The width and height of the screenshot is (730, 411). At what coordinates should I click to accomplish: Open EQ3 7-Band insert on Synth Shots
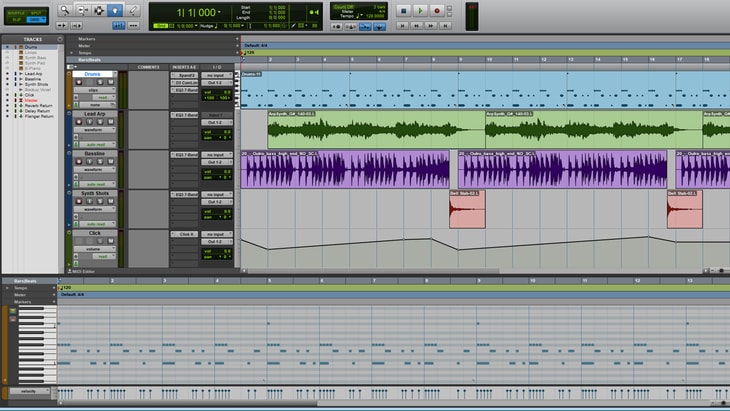coord(184,194)
